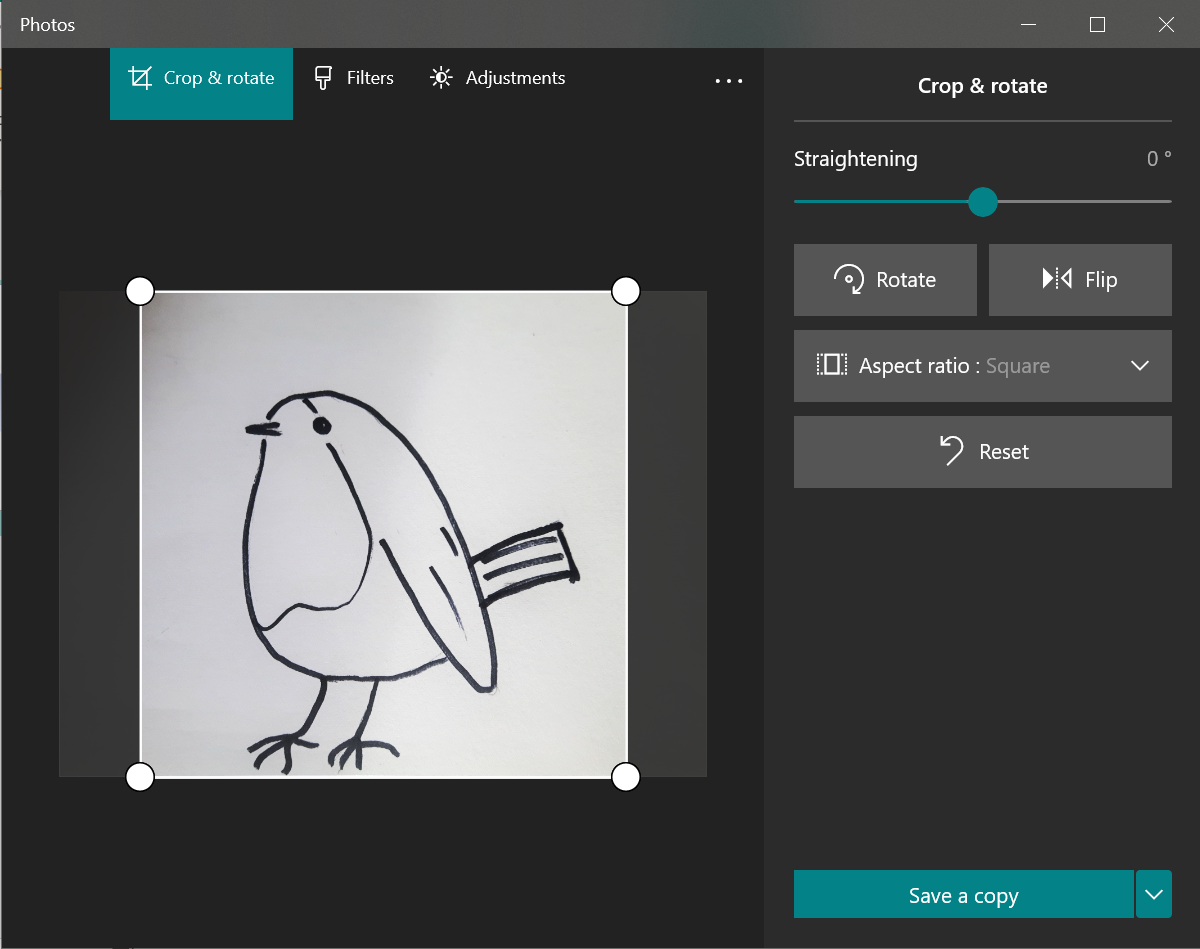The height and width of the screenshot is (949, 1200).
Task: Click the Rotate button
Action: pyautogui.click(x=885, y=280)
